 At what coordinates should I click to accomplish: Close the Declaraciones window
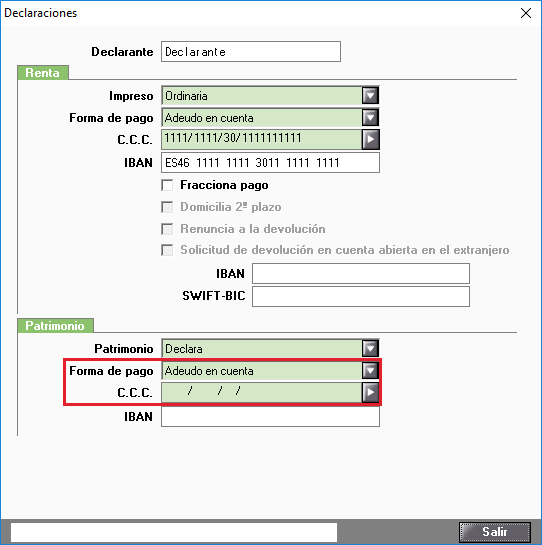tap(526, 13)
